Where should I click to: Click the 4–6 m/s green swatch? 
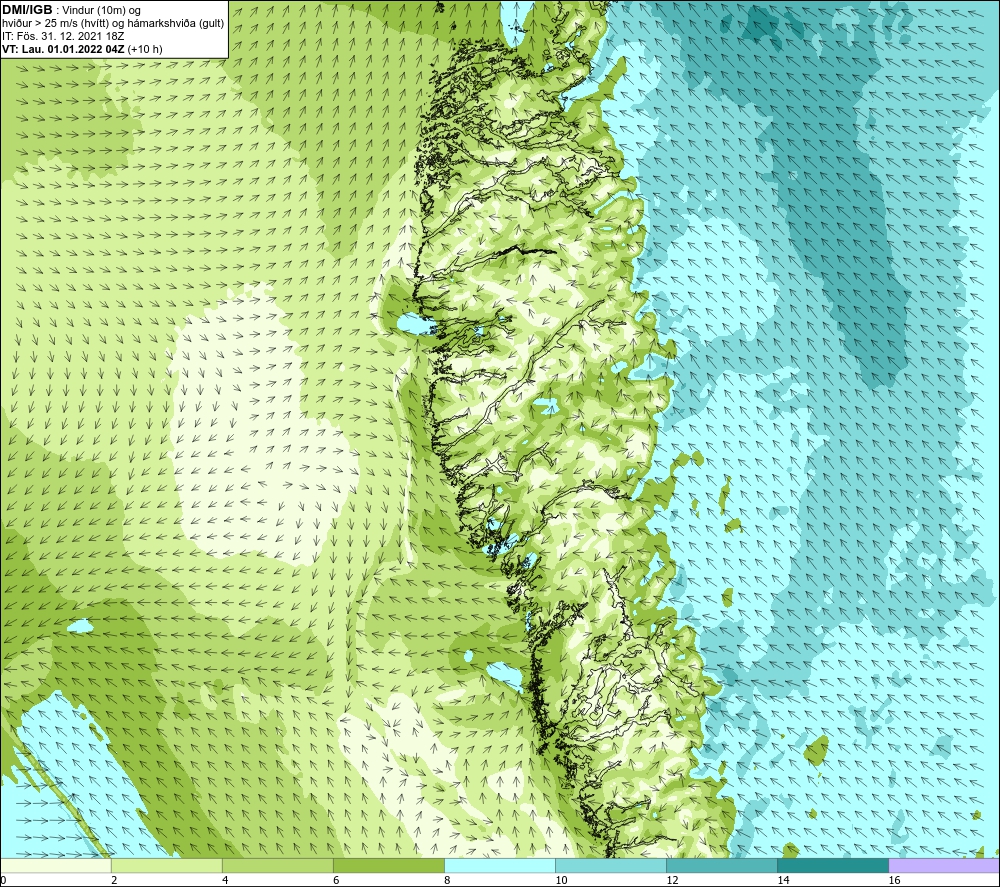click(277, 865)
